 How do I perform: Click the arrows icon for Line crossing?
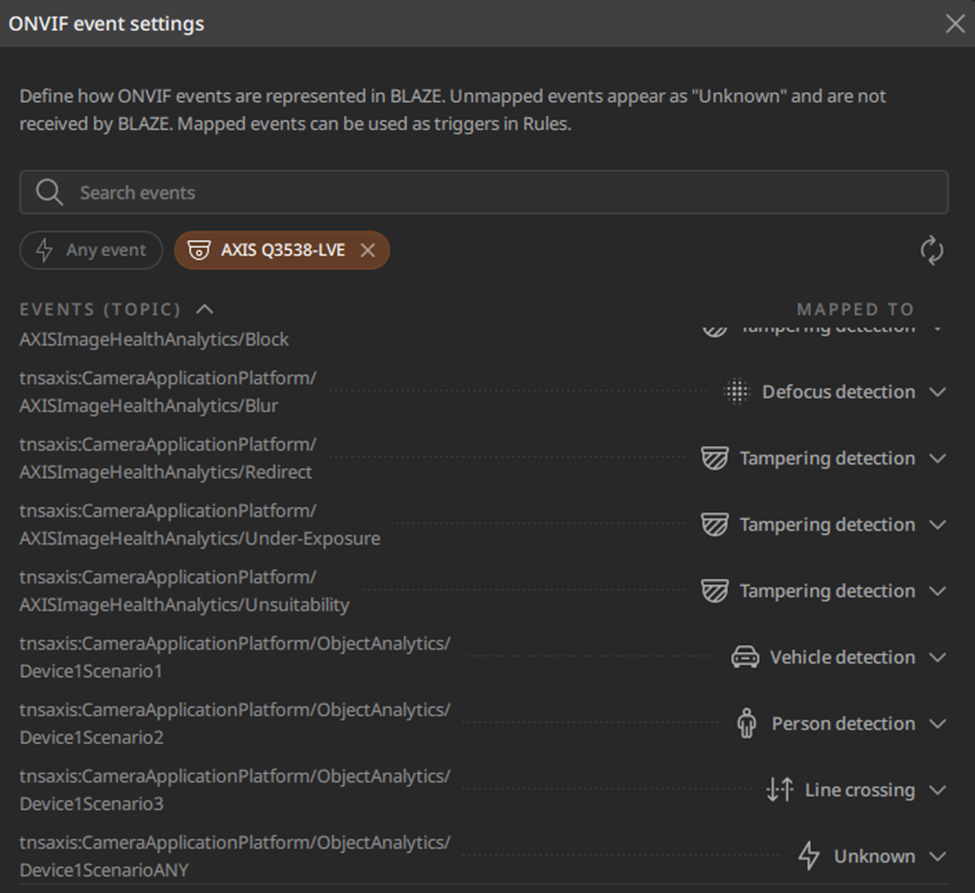(780, 790)
